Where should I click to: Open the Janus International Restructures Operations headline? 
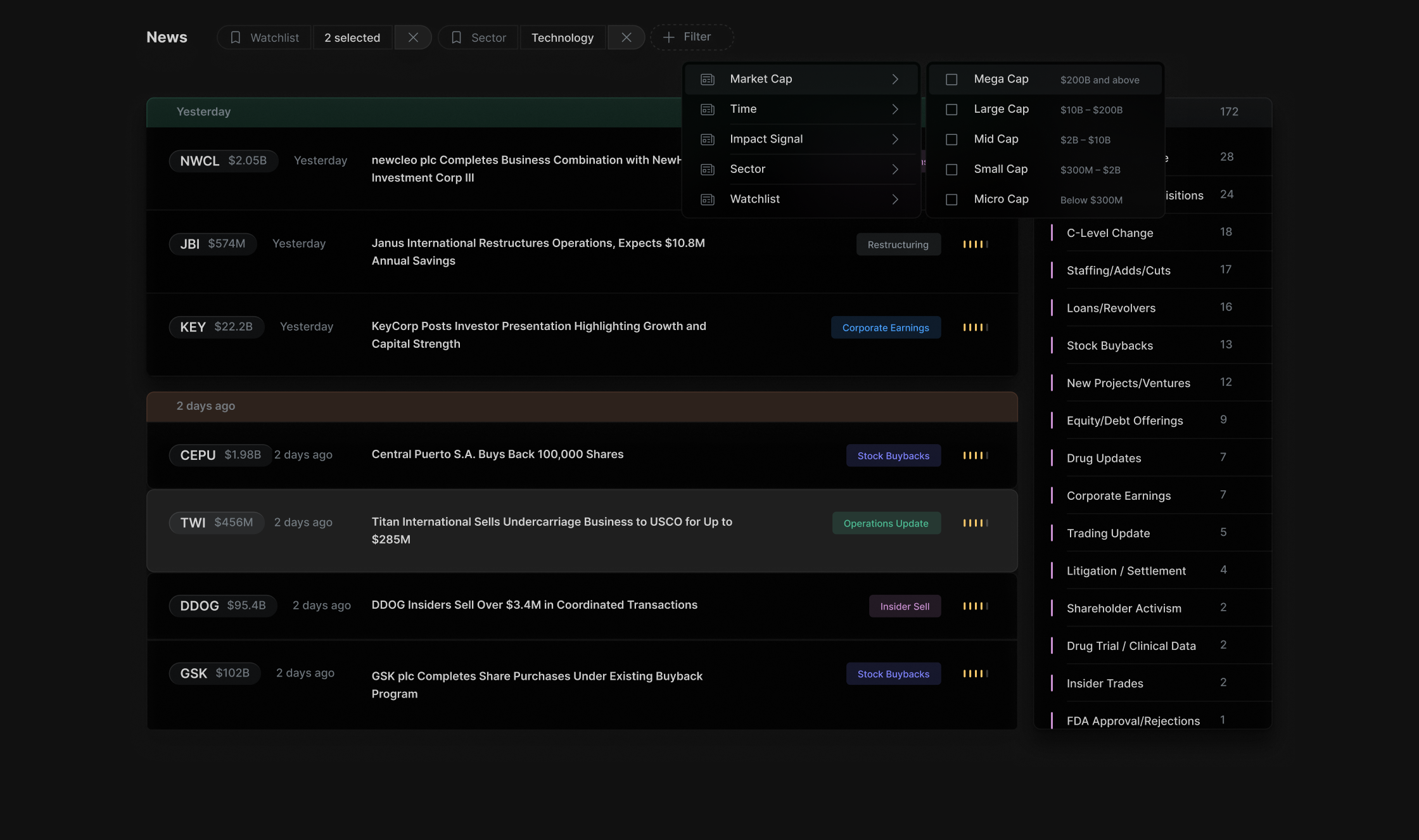[538, 252]
